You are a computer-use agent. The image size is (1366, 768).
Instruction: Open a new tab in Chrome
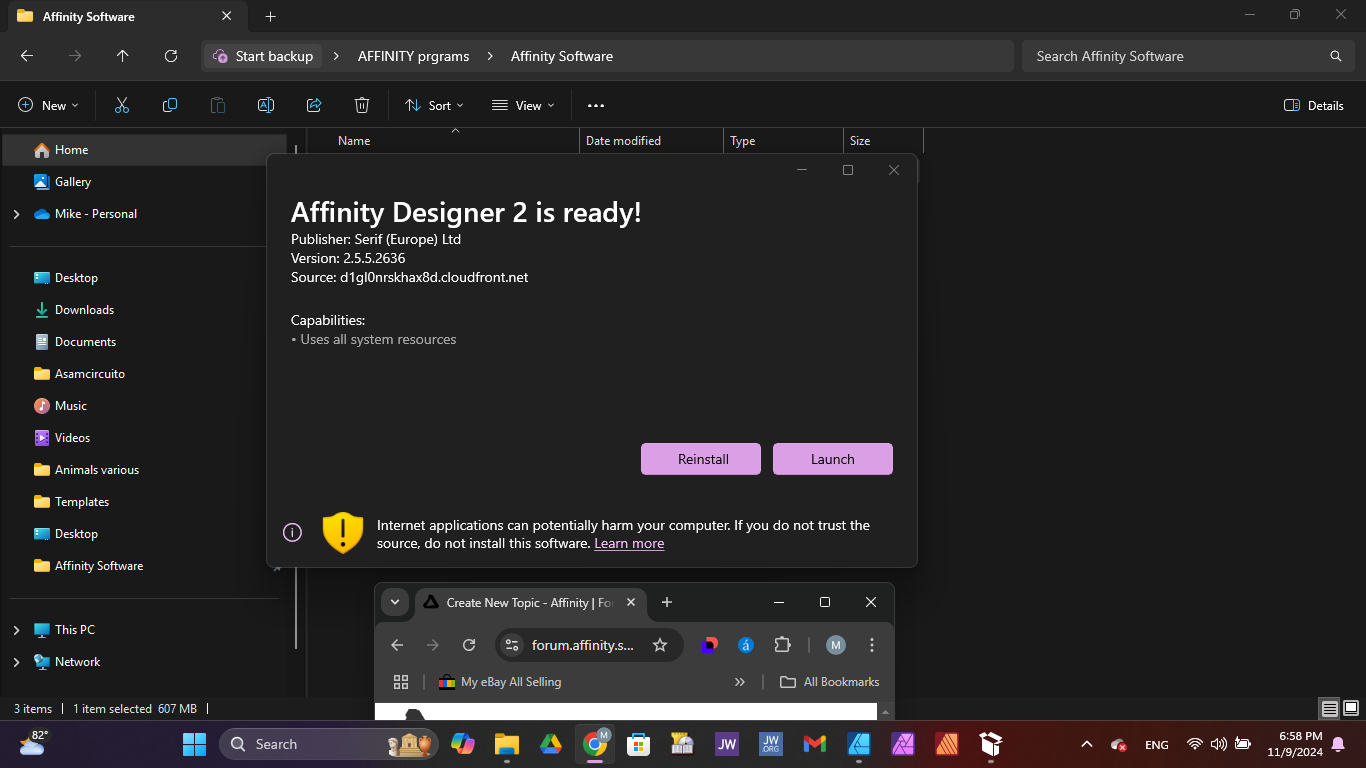click(x=667, y=602)
